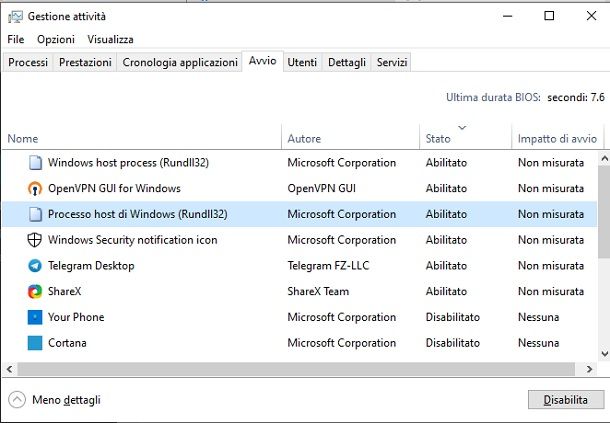This screenshot has height=423, width=610.
Task: Click the vertical scrollbar thumb
Action: [604, 211]
